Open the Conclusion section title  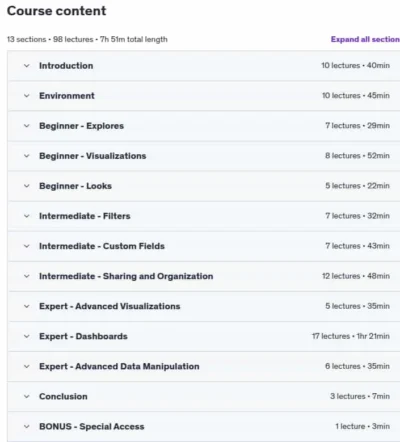click(x=63, y=396)
